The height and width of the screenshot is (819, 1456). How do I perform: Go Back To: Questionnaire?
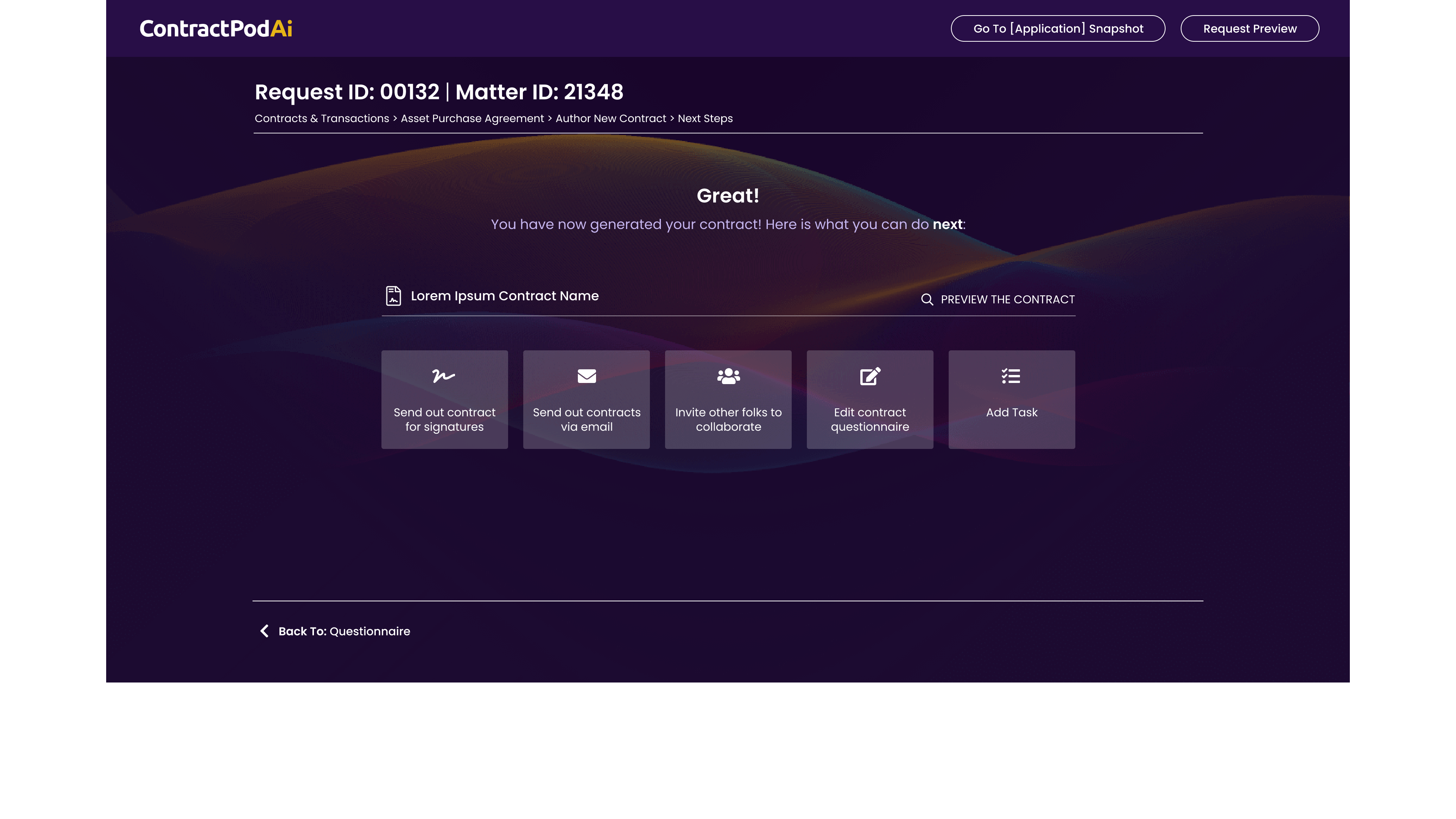[344, 631]
